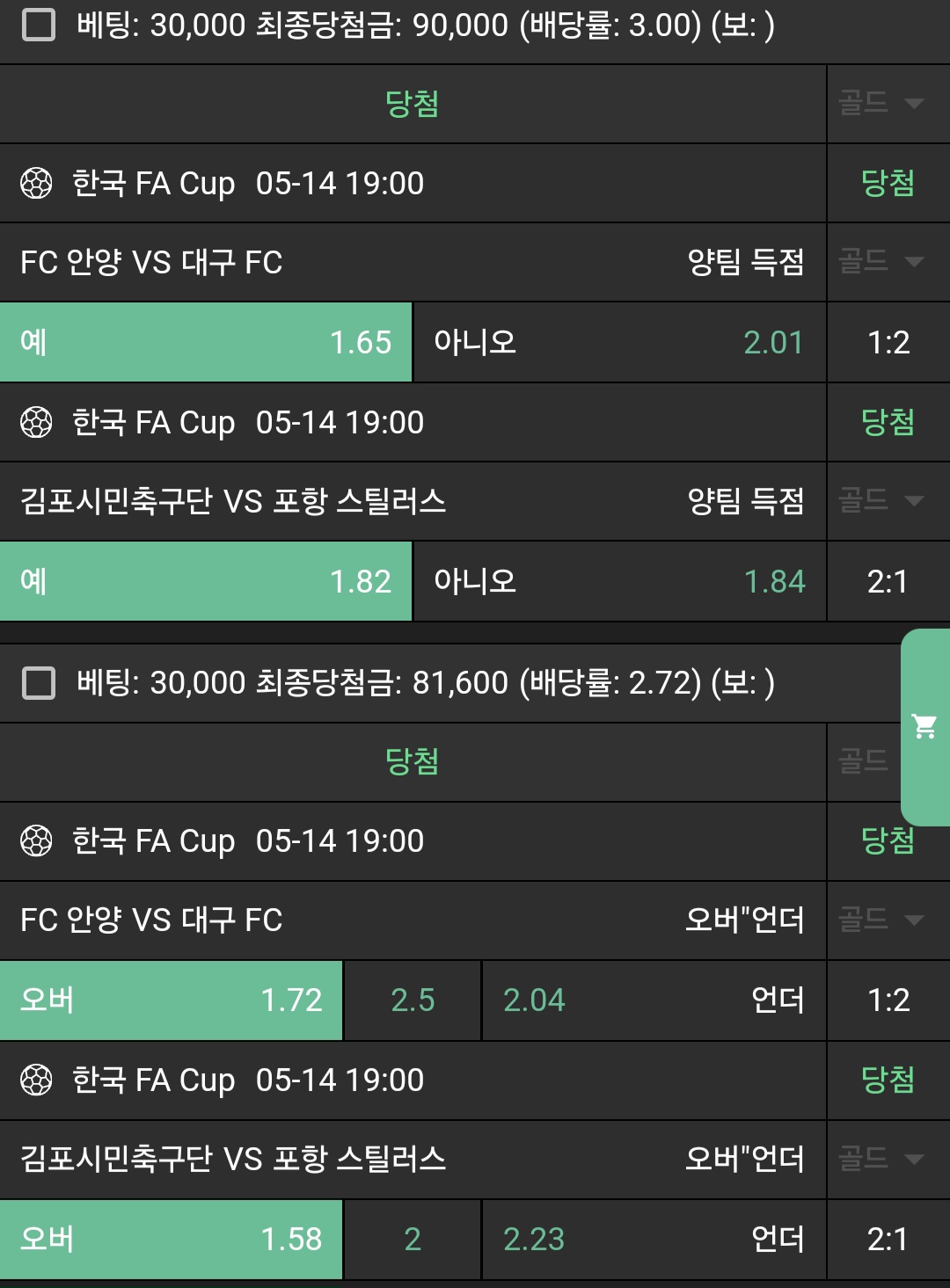Screen dimensions: 950x1288
Task: Click the 2.5 over/under line value
Action: pos(413,1000)
